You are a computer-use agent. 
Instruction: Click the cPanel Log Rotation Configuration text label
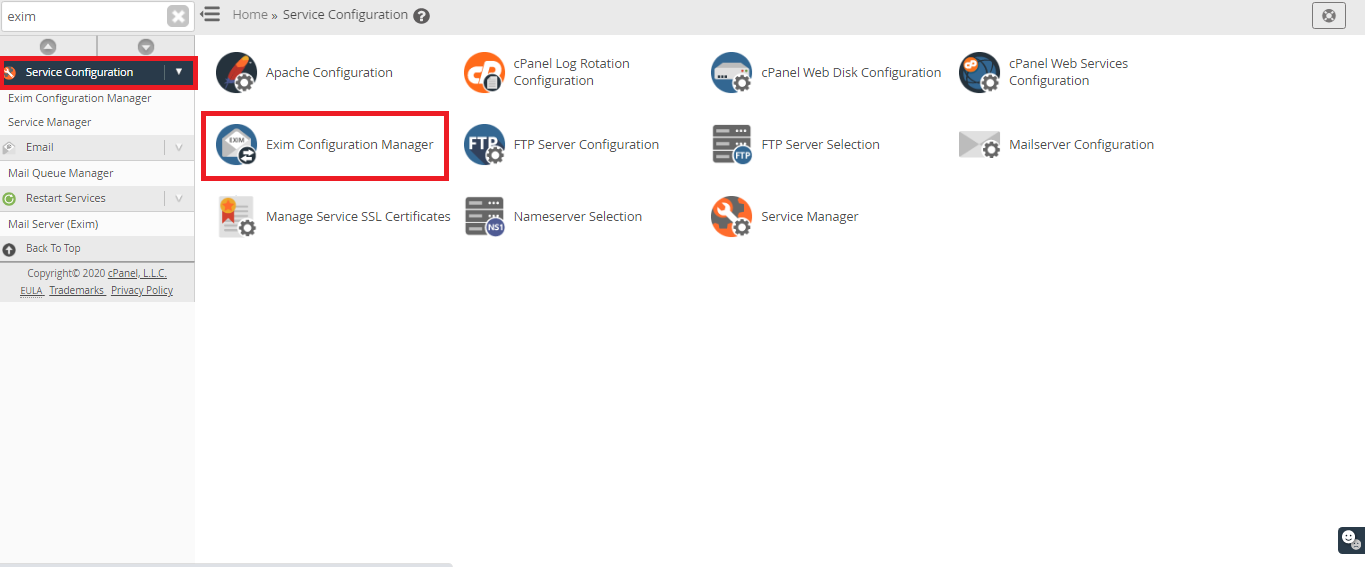click(x=572, y=72)
